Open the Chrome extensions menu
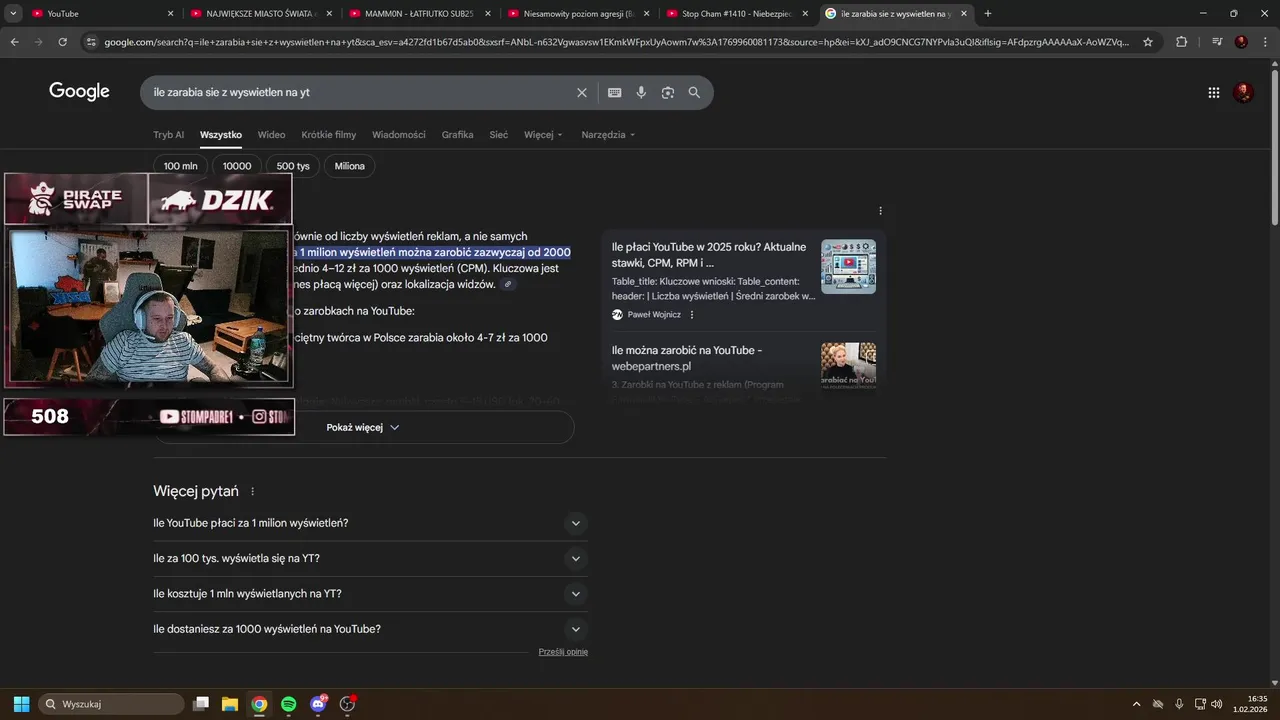 [1181, 42]
